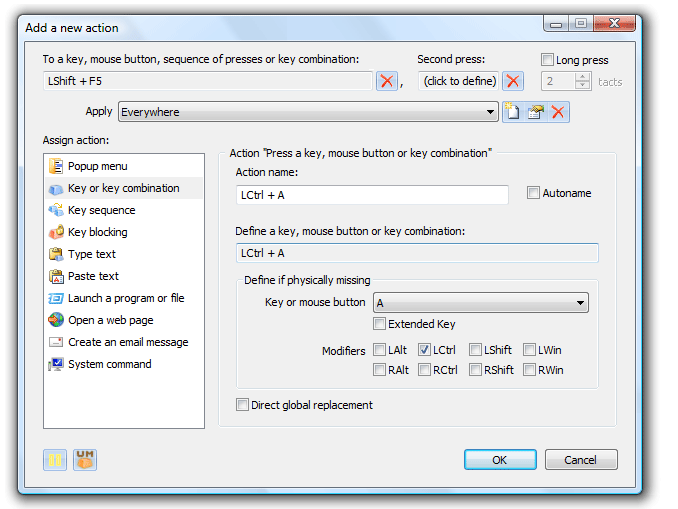The image size is (678, 509).
Task: Expand the Key or mouse button dropdown
Action: click(x=581, y=303)
